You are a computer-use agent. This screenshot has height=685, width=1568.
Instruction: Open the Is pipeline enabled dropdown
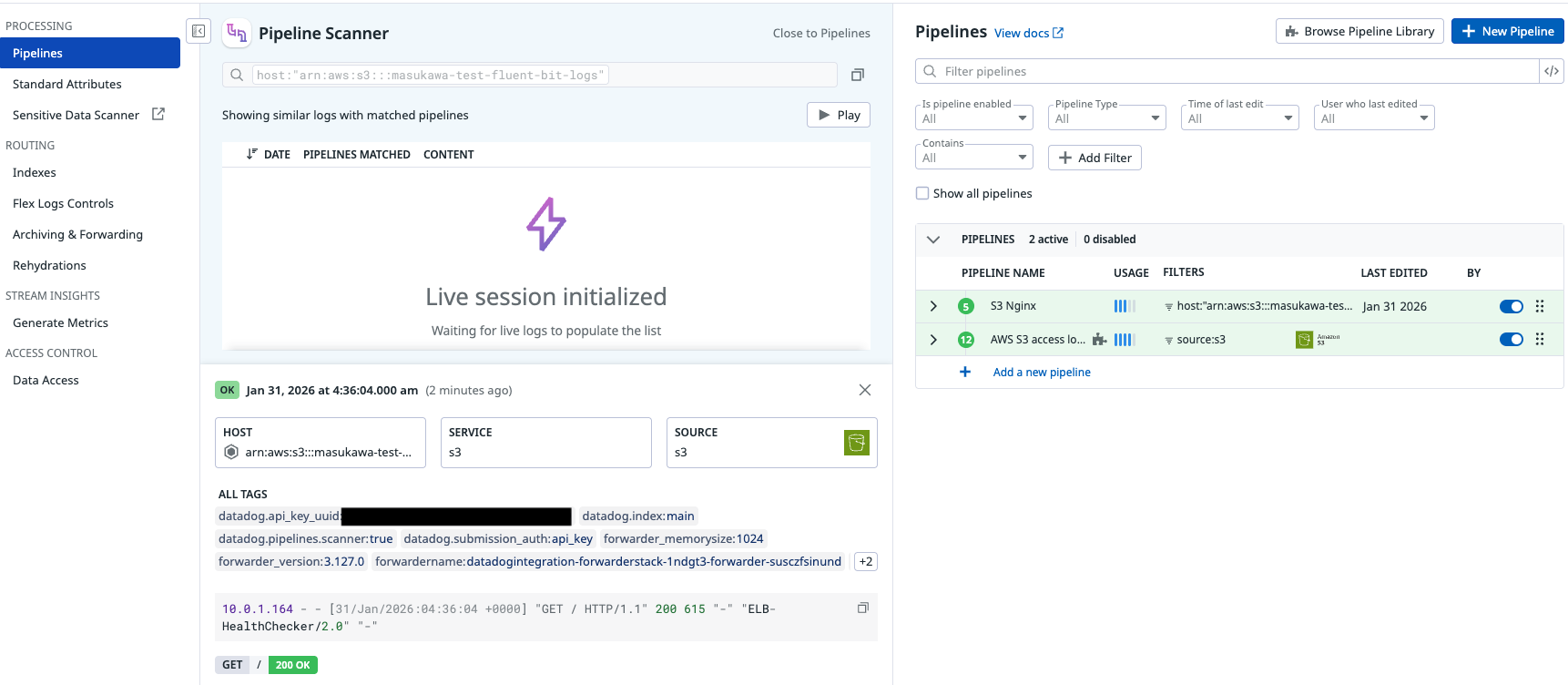(x=973, y=118)
